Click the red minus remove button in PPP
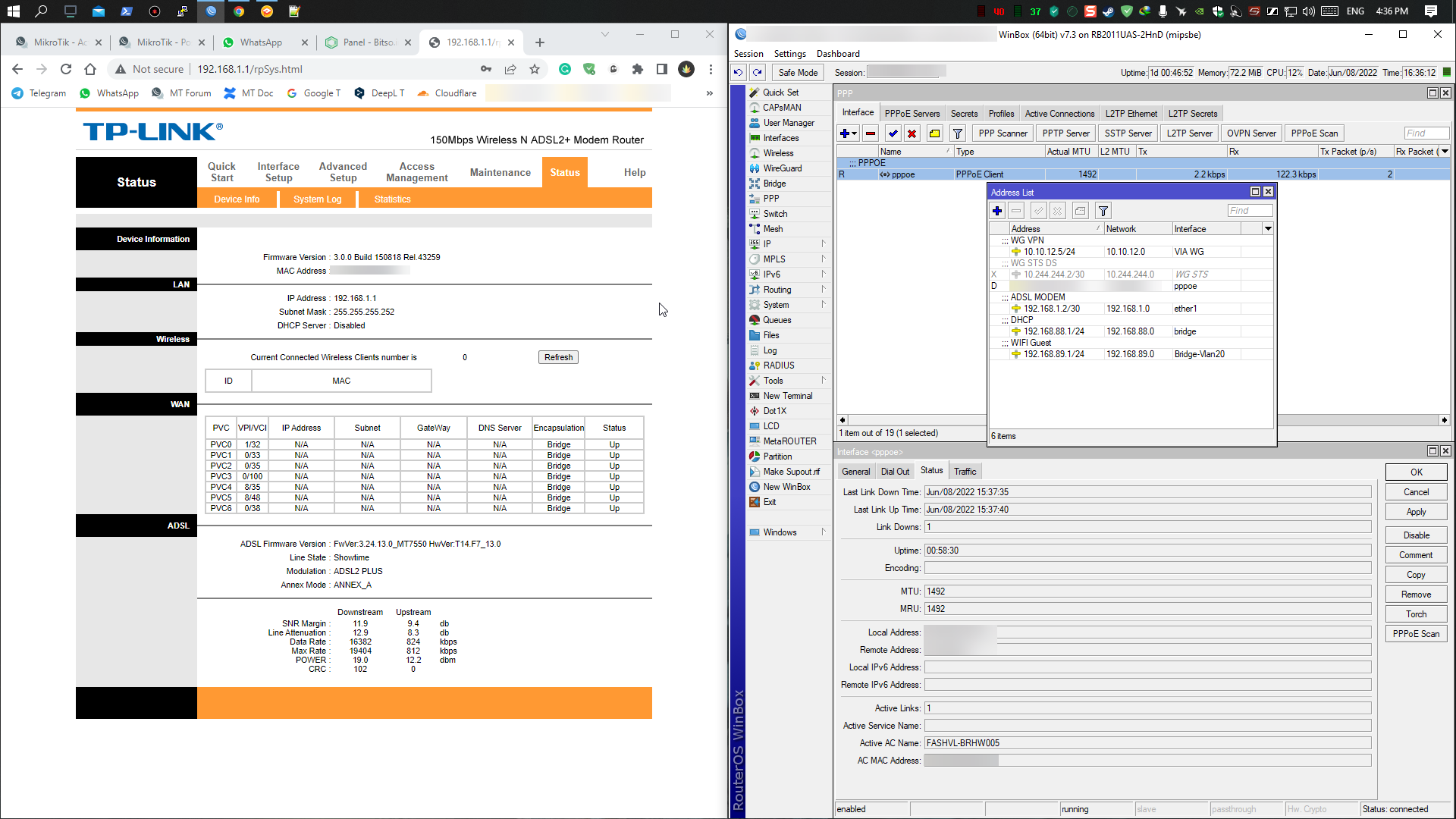Screen dimensions: 1456x819 pos(871,133)
